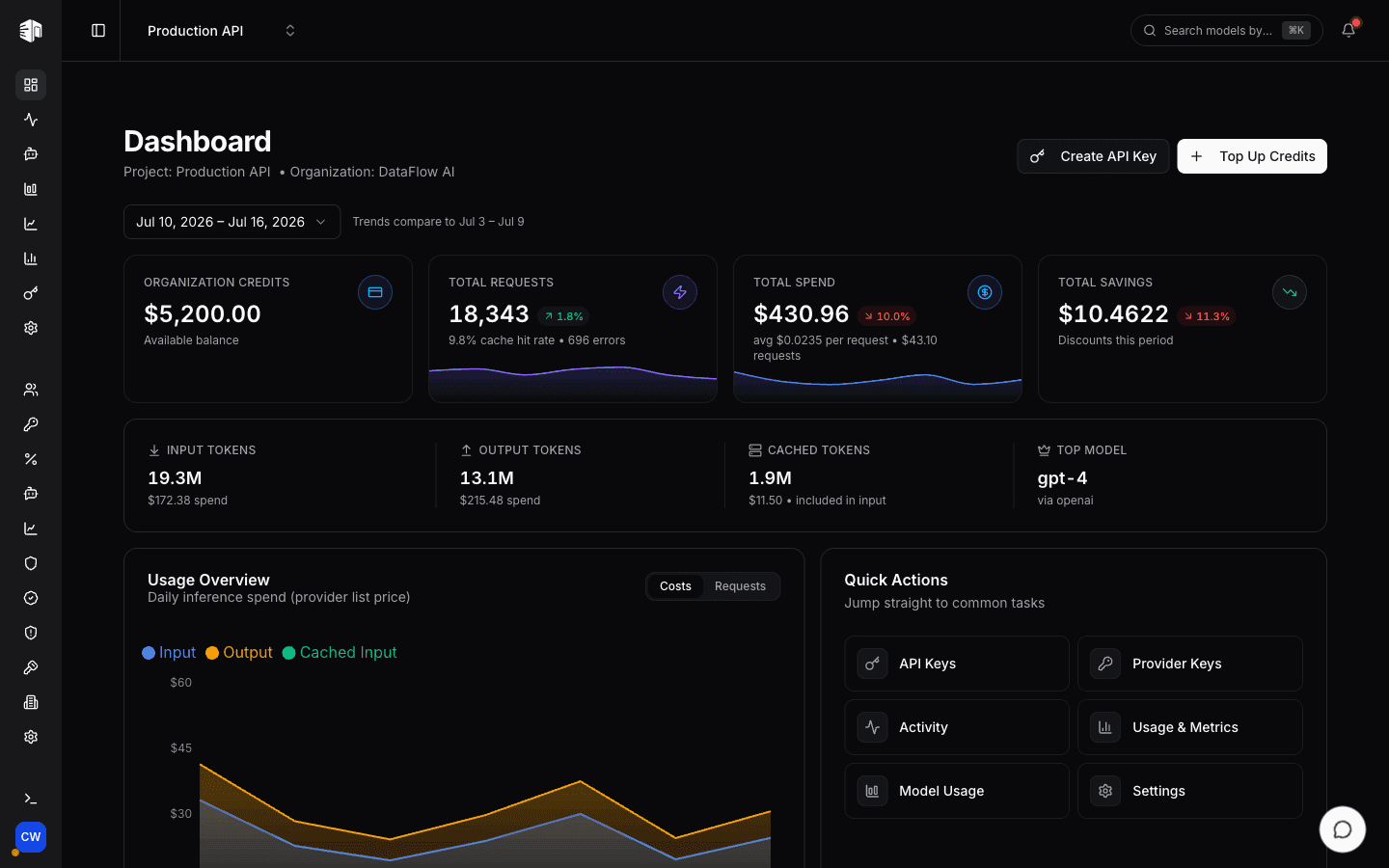The image size is (1389, 868).
Task: Open the Provider Keys quick action
Action: 1190,664
